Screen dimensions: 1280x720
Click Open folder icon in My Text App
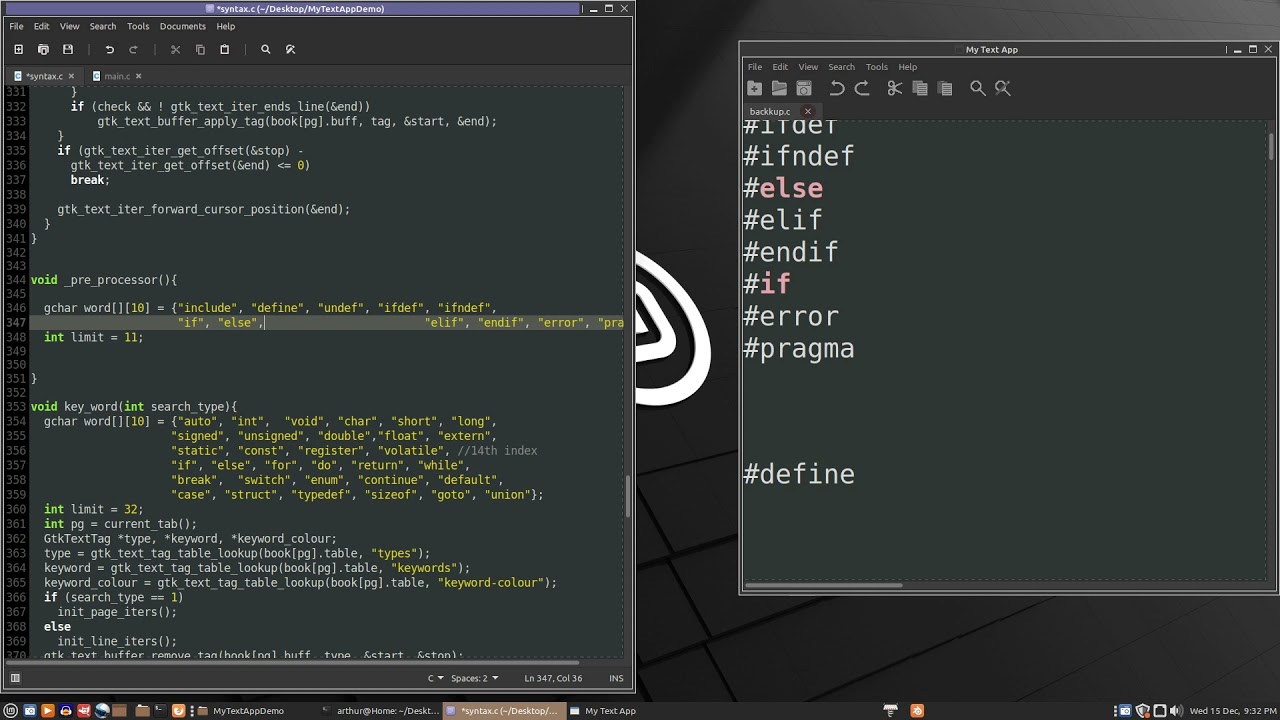(x=779, y=88)
